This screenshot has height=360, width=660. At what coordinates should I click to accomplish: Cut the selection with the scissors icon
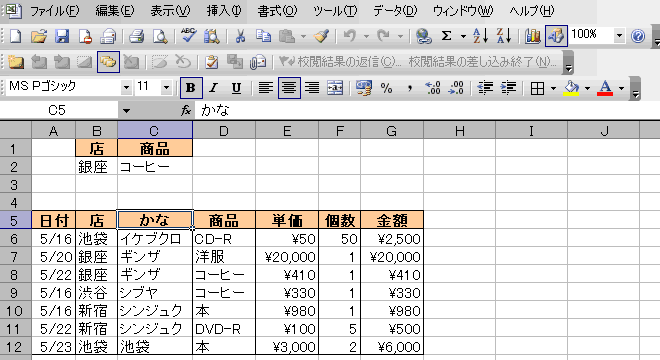click(240, 36)
